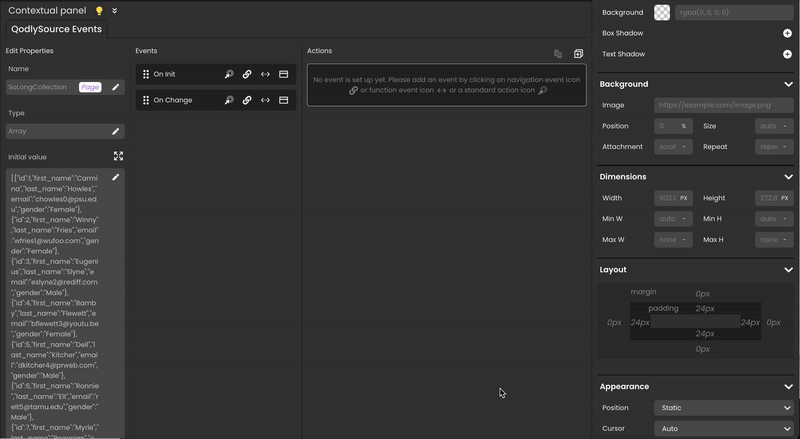The image size is (800, 439).
Task: Collapse the Background section
Action: coord(787,84)
